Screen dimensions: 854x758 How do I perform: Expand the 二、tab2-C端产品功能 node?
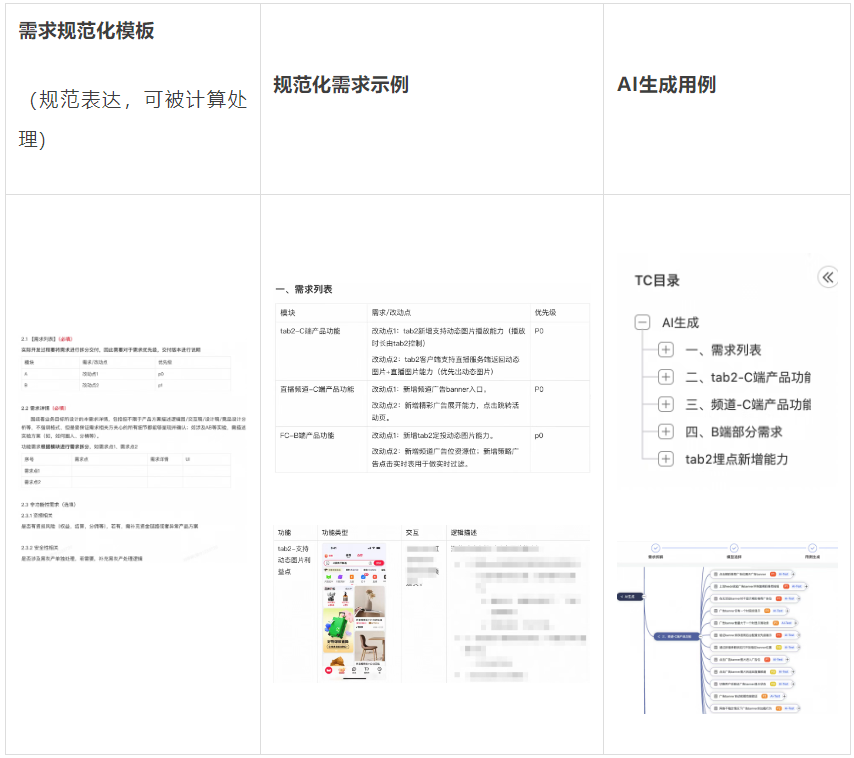coord(666,377)
